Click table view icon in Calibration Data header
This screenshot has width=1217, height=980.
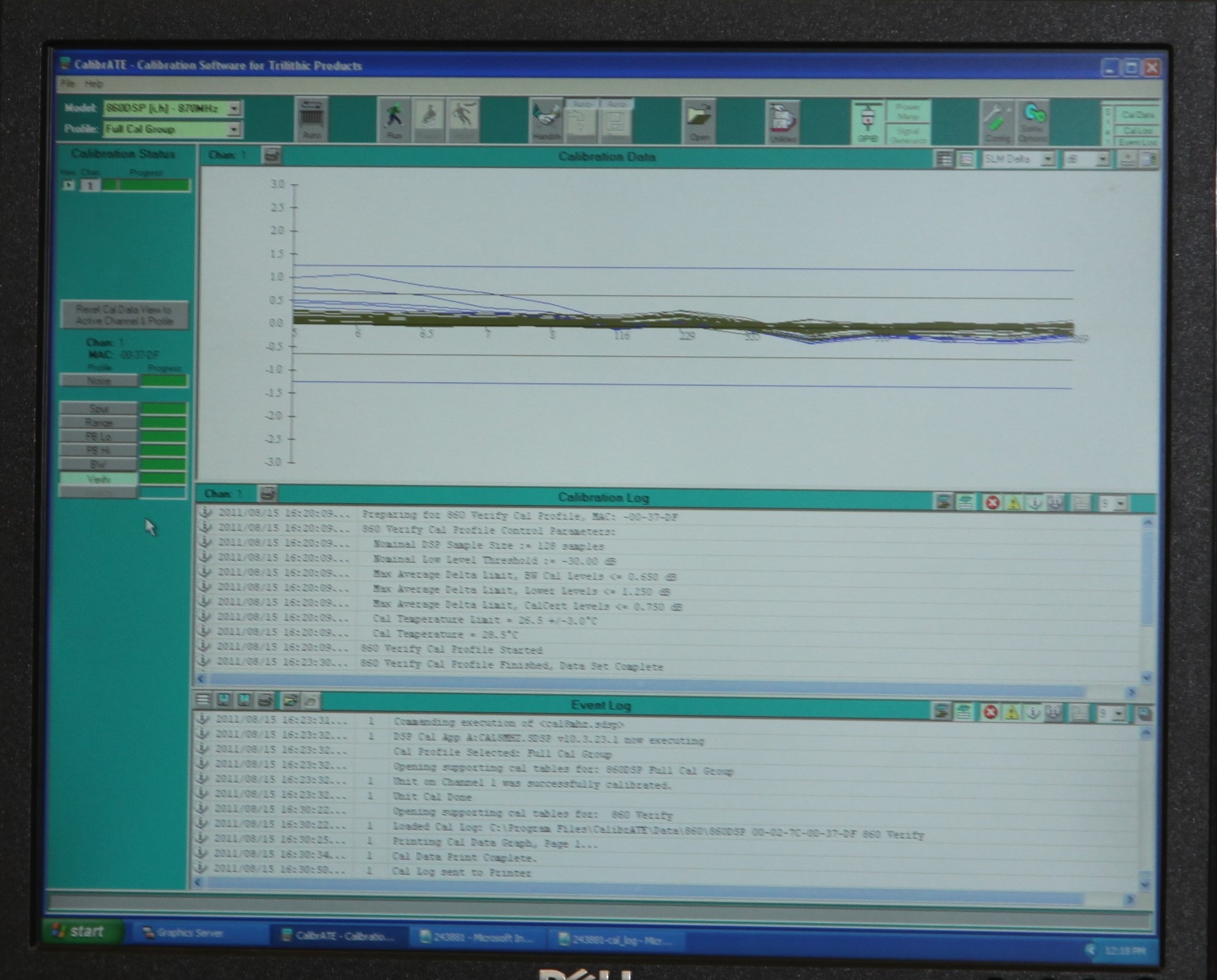[944, 159]
